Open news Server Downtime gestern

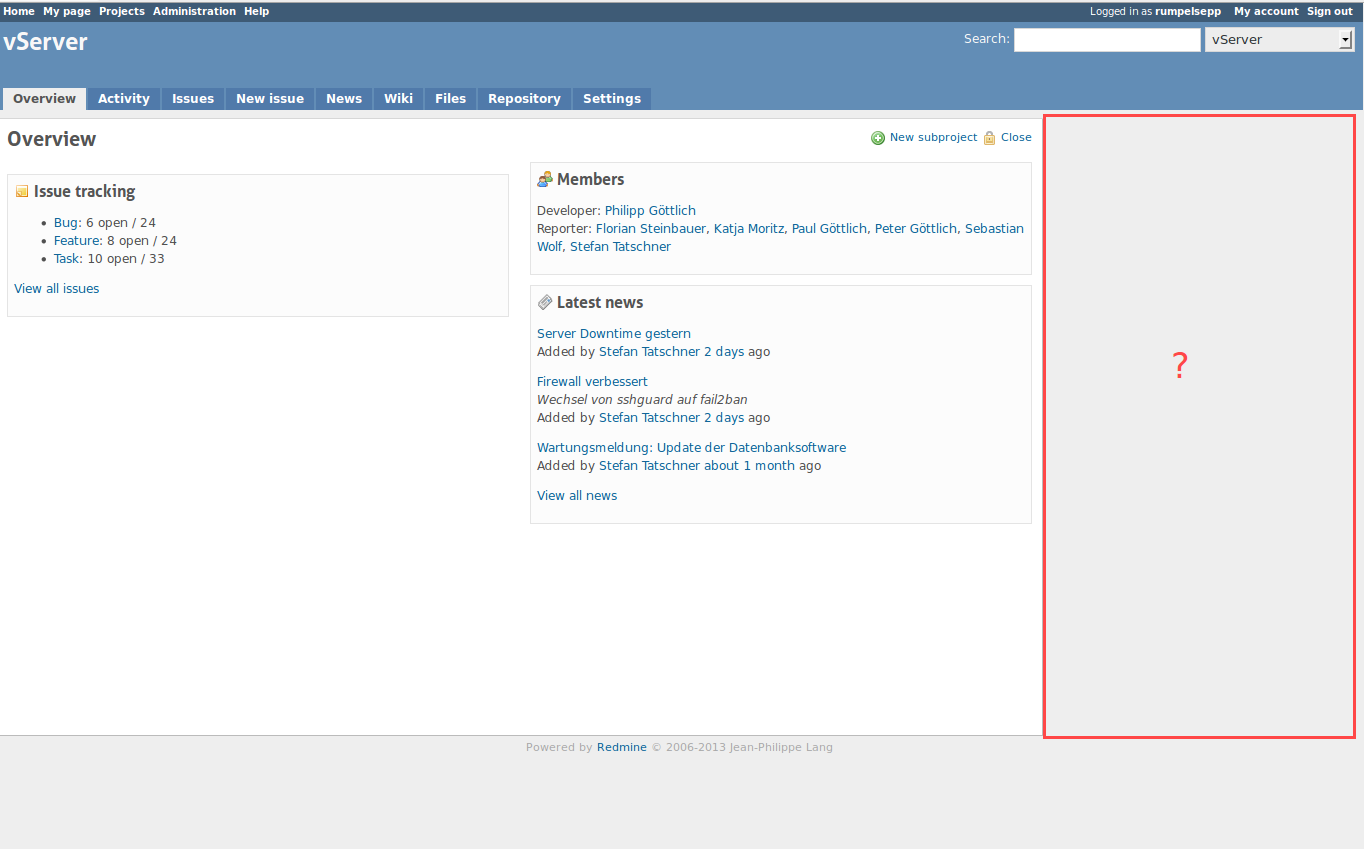[614, 334]
